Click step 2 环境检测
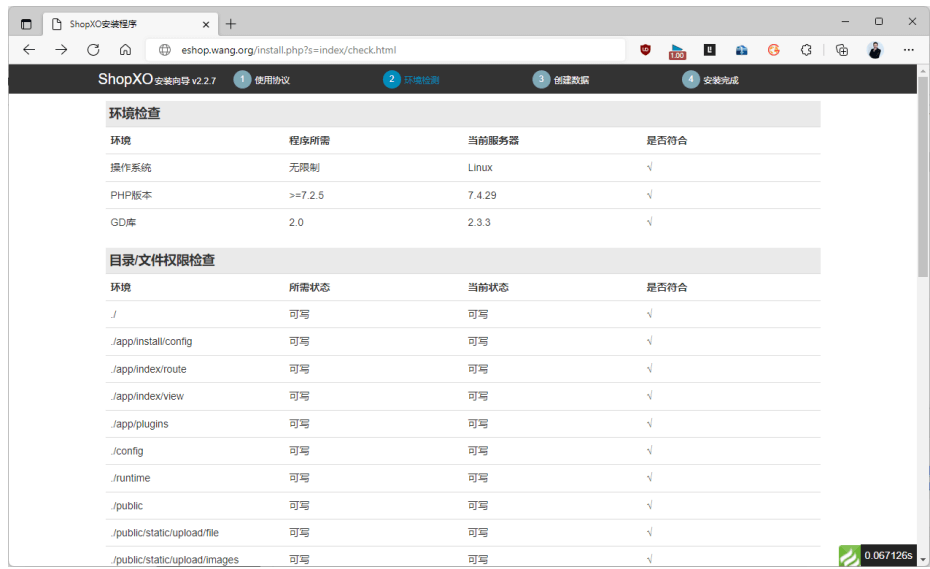Image resolution: width=930 pixels, height=569 pixels. (x=412, y=80)
